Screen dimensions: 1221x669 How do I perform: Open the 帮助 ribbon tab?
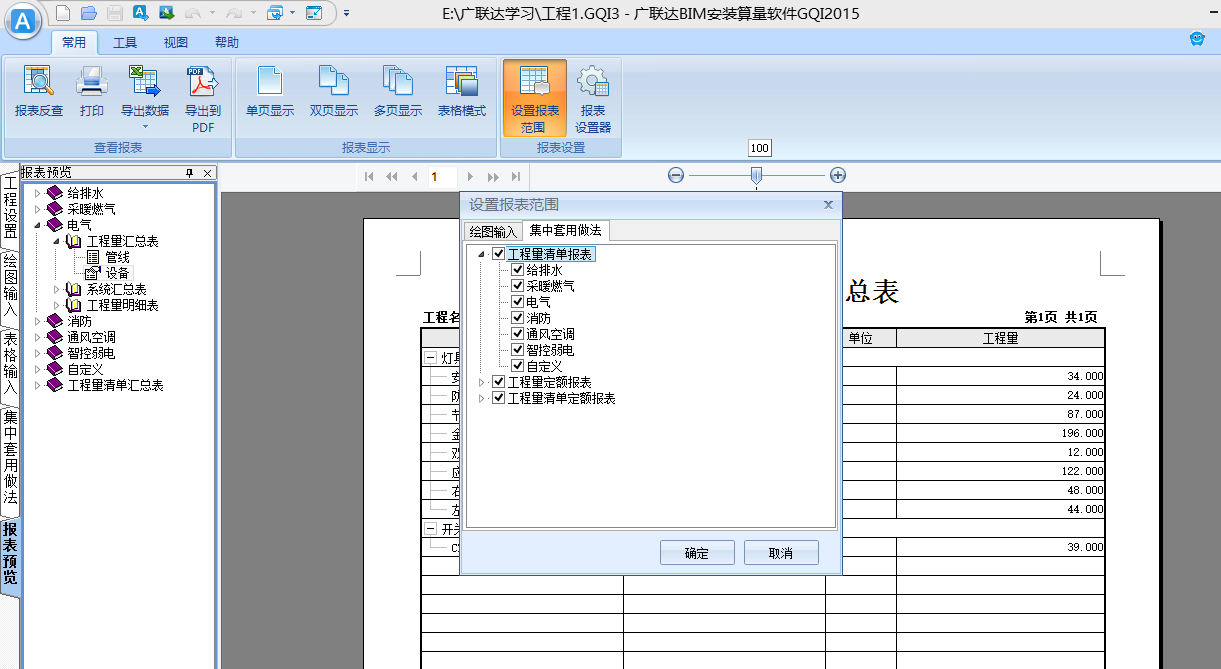pos(227,42)
